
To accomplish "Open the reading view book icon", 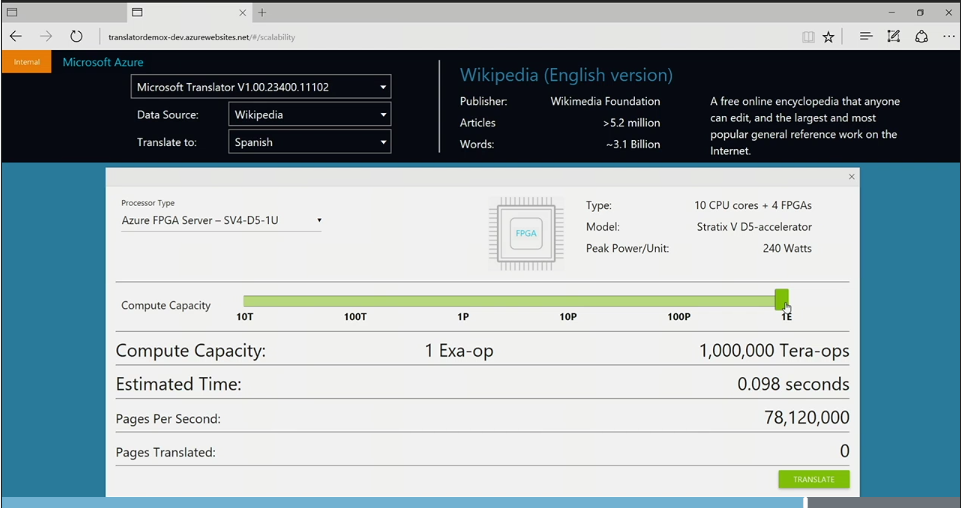I will pos(808,37).
